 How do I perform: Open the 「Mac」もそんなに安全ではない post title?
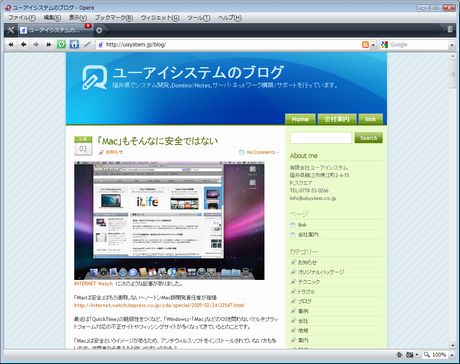coord(157,141)
